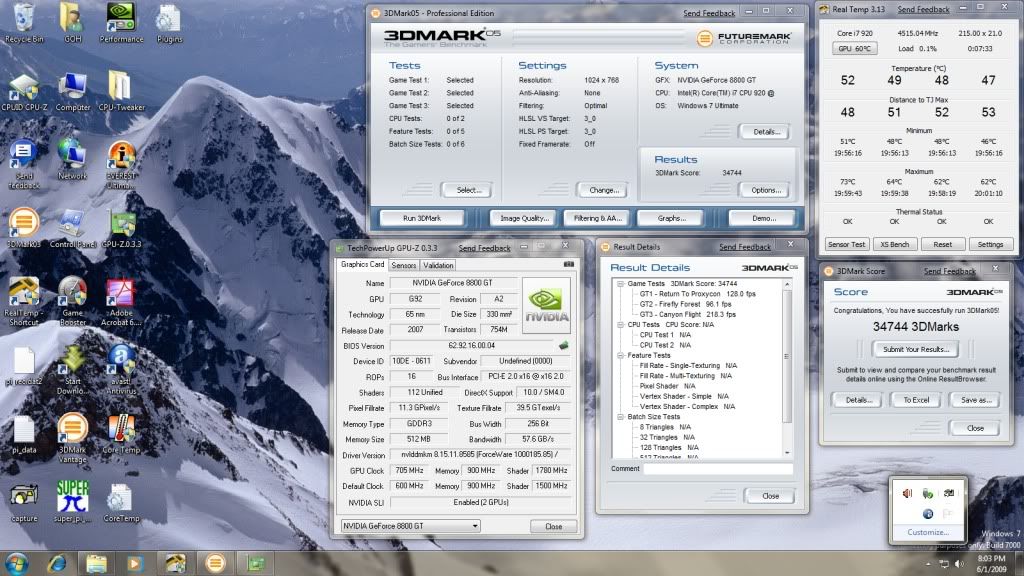Switch to the Validation tab in GPU-Z
This screenshot has height=576, width=1024.
[438, 265]
